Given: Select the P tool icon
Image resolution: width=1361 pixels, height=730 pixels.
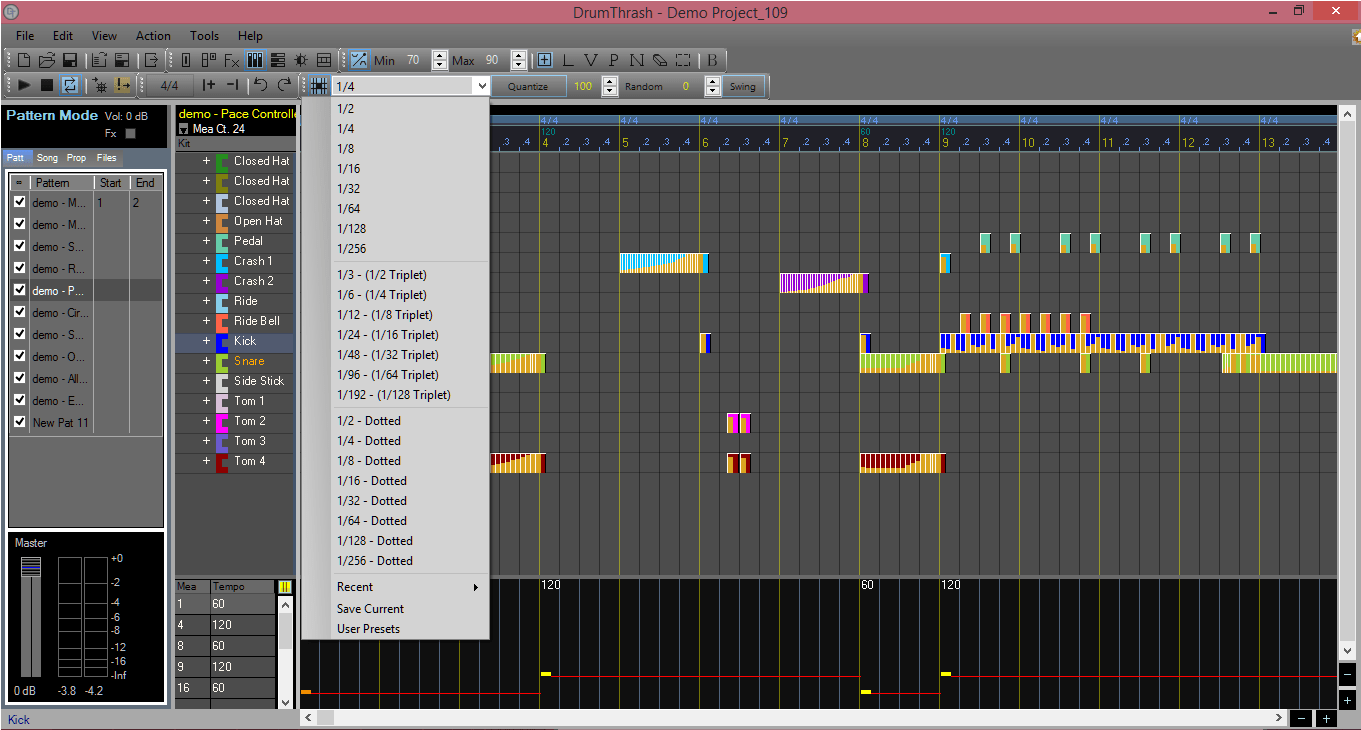Looking at the screenshot, I should pyautogui.click(x=613, y=60).
